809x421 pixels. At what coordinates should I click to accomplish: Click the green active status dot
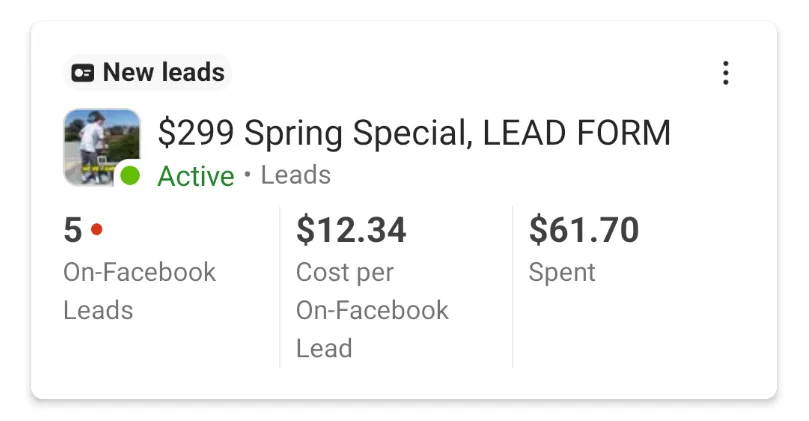pos(130,175)
